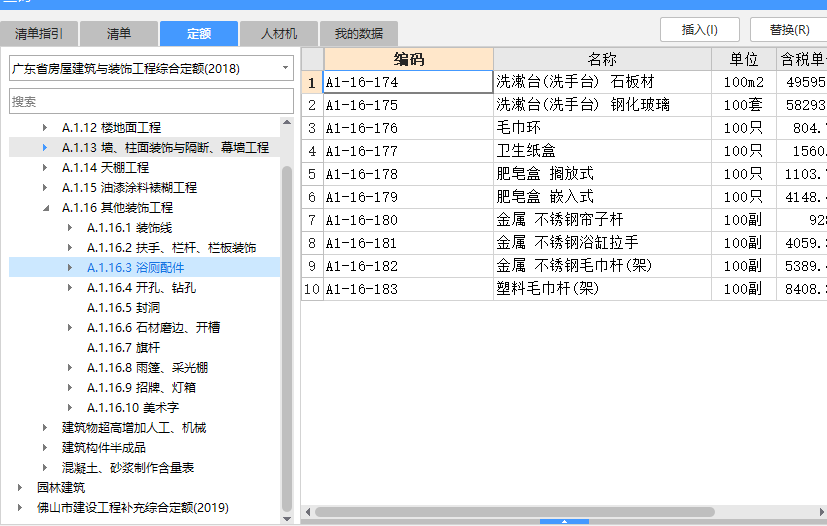Click the 毛巾环 name cell
Viewport: 827px width, 526px height.
pyautogui.click(x=602, y=128)
